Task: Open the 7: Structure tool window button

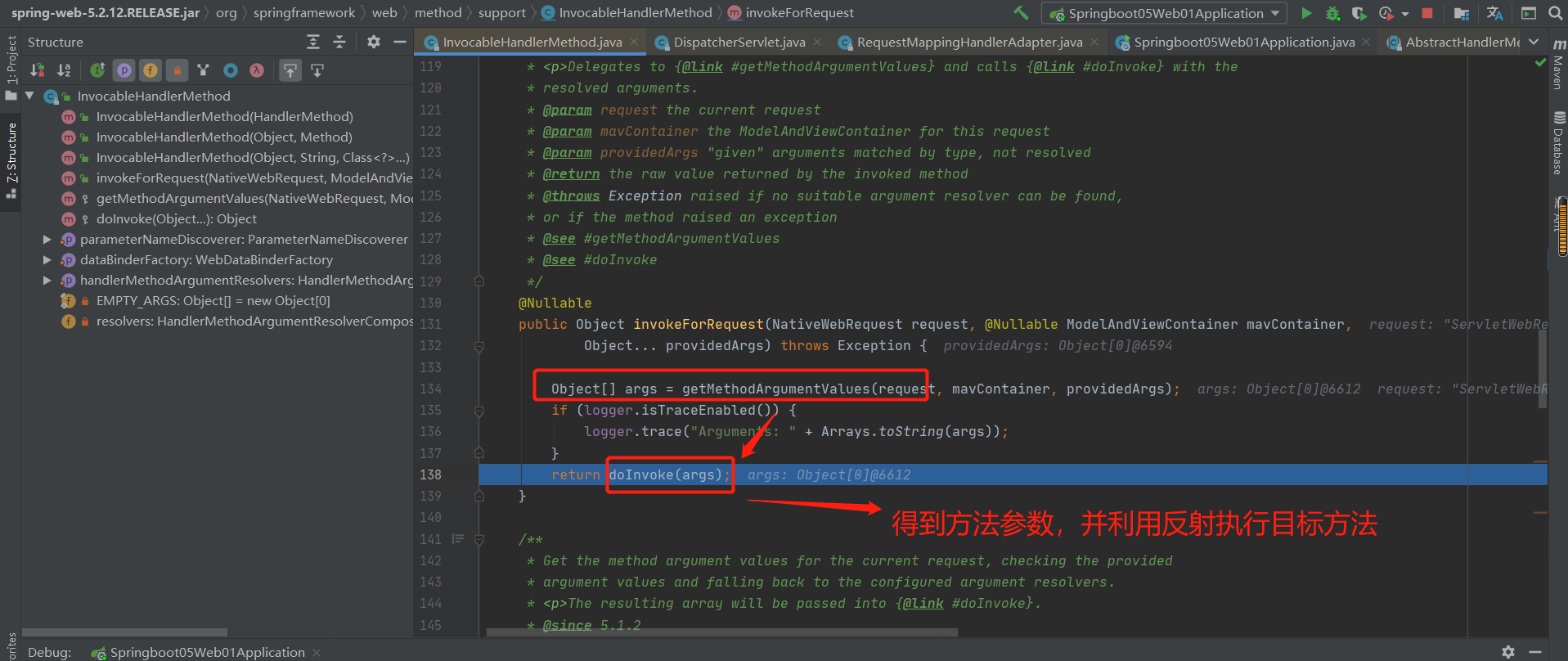Action: [x=11, y=160]
